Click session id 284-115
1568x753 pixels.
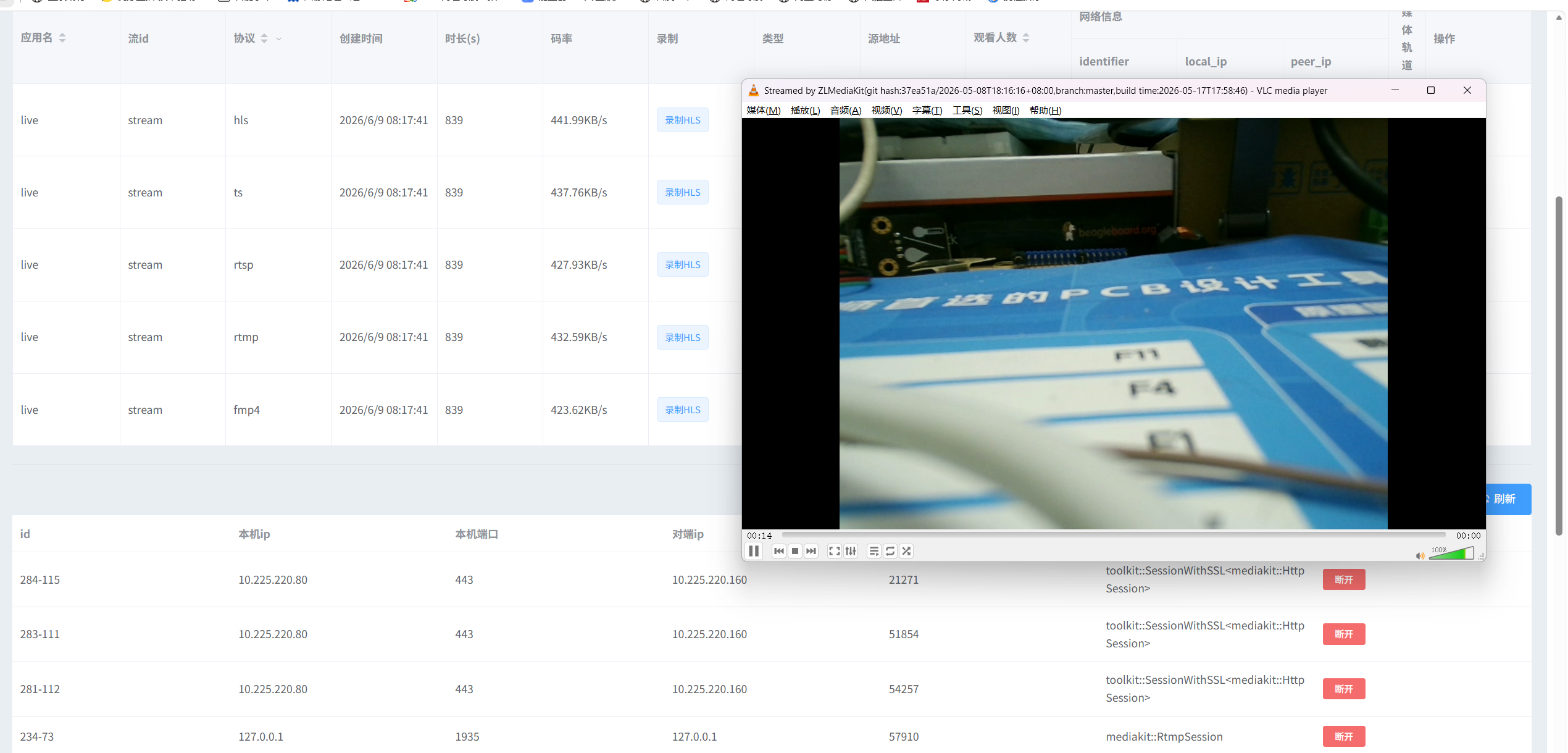pyautogui.click(x=40, y=579)
